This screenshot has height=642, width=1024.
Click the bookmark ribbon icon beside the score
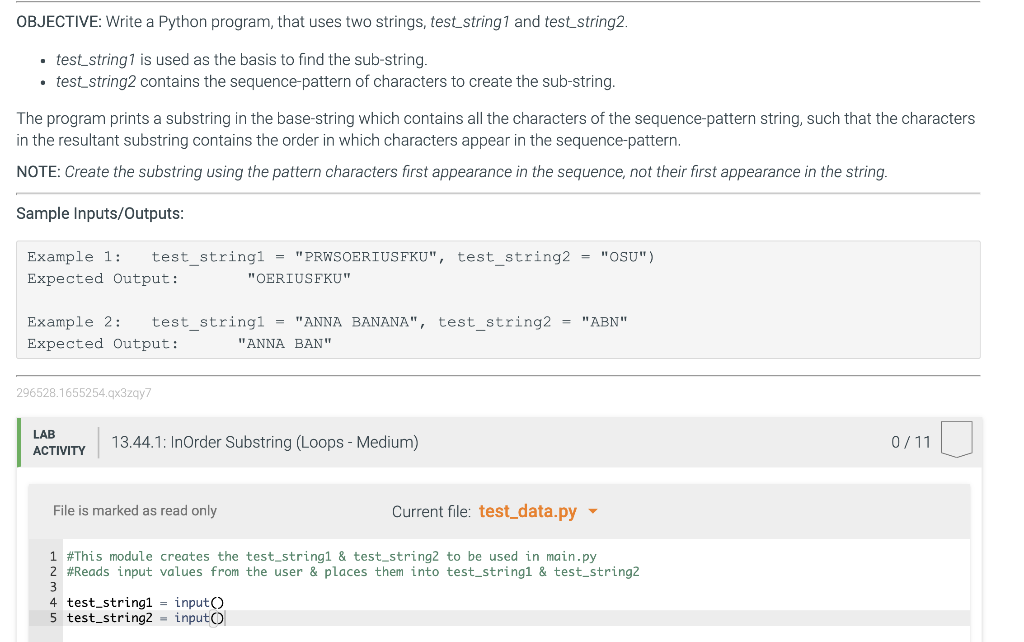click(956, 441)
